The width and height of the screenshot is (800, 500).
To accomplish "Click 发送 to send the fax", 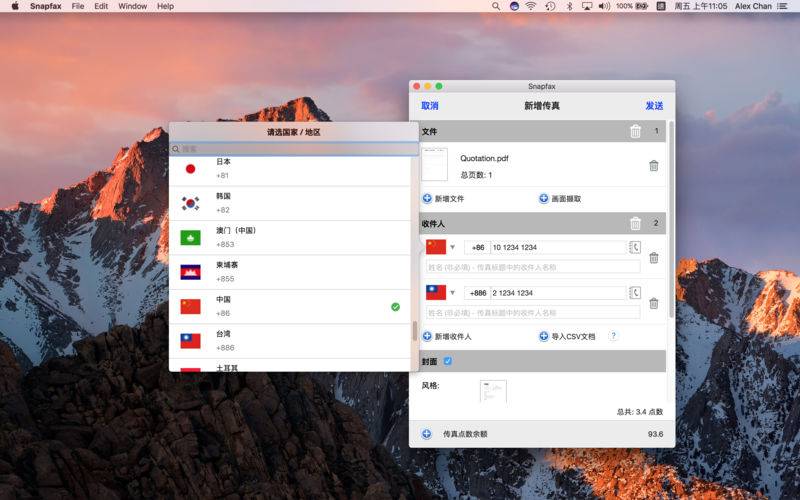I will pos(654,106).
